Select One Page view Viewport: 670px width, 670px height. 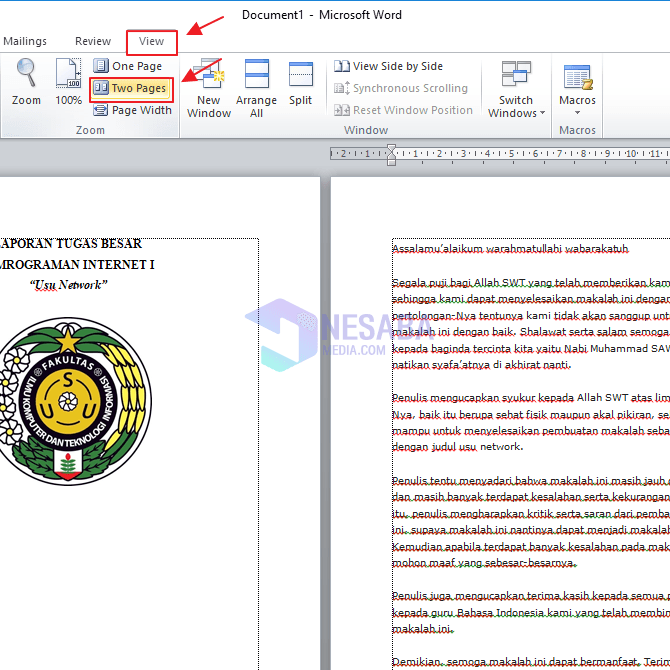click(x=128, y=66)
